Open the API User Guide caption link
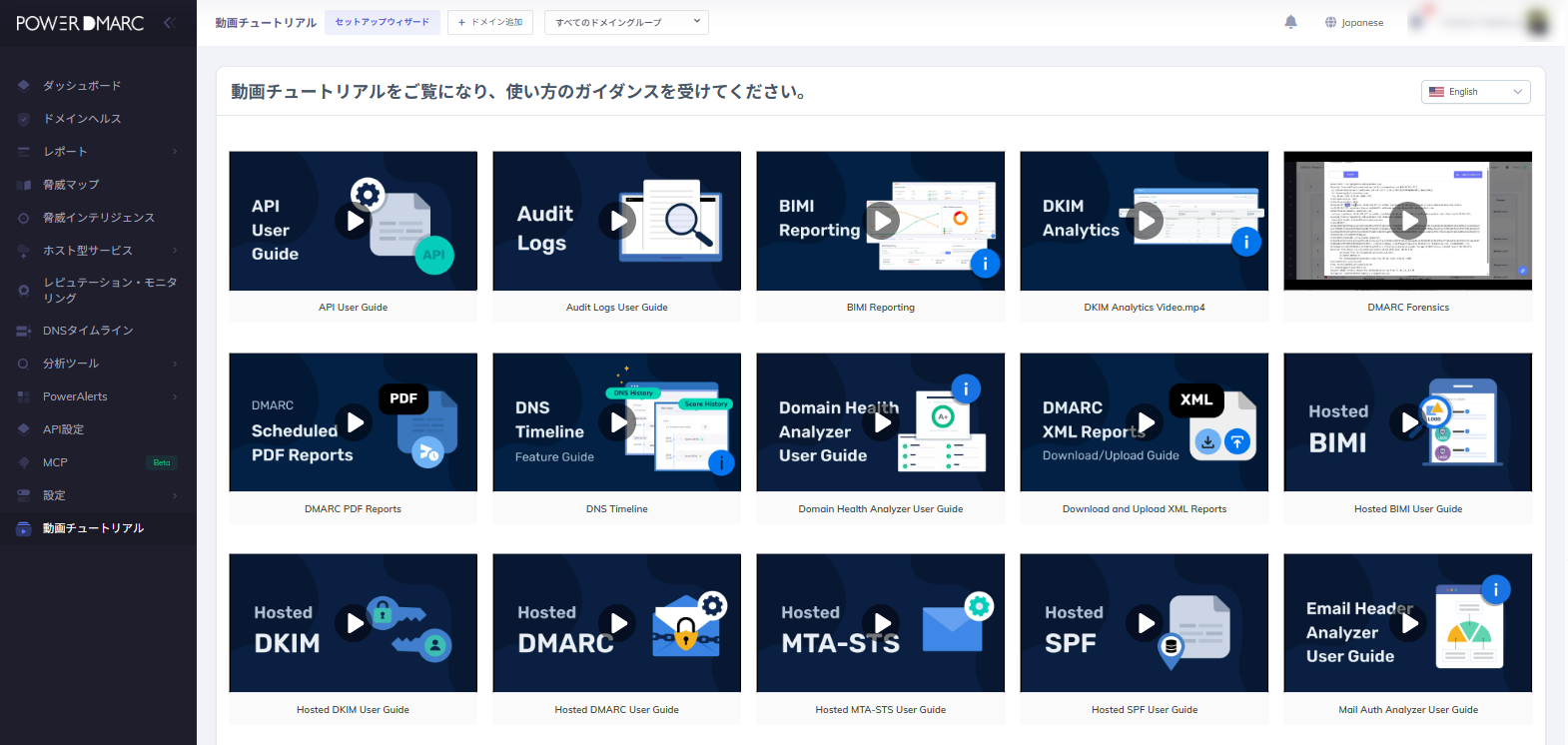This screenshot has height=745, width=1568. [354, 308]
